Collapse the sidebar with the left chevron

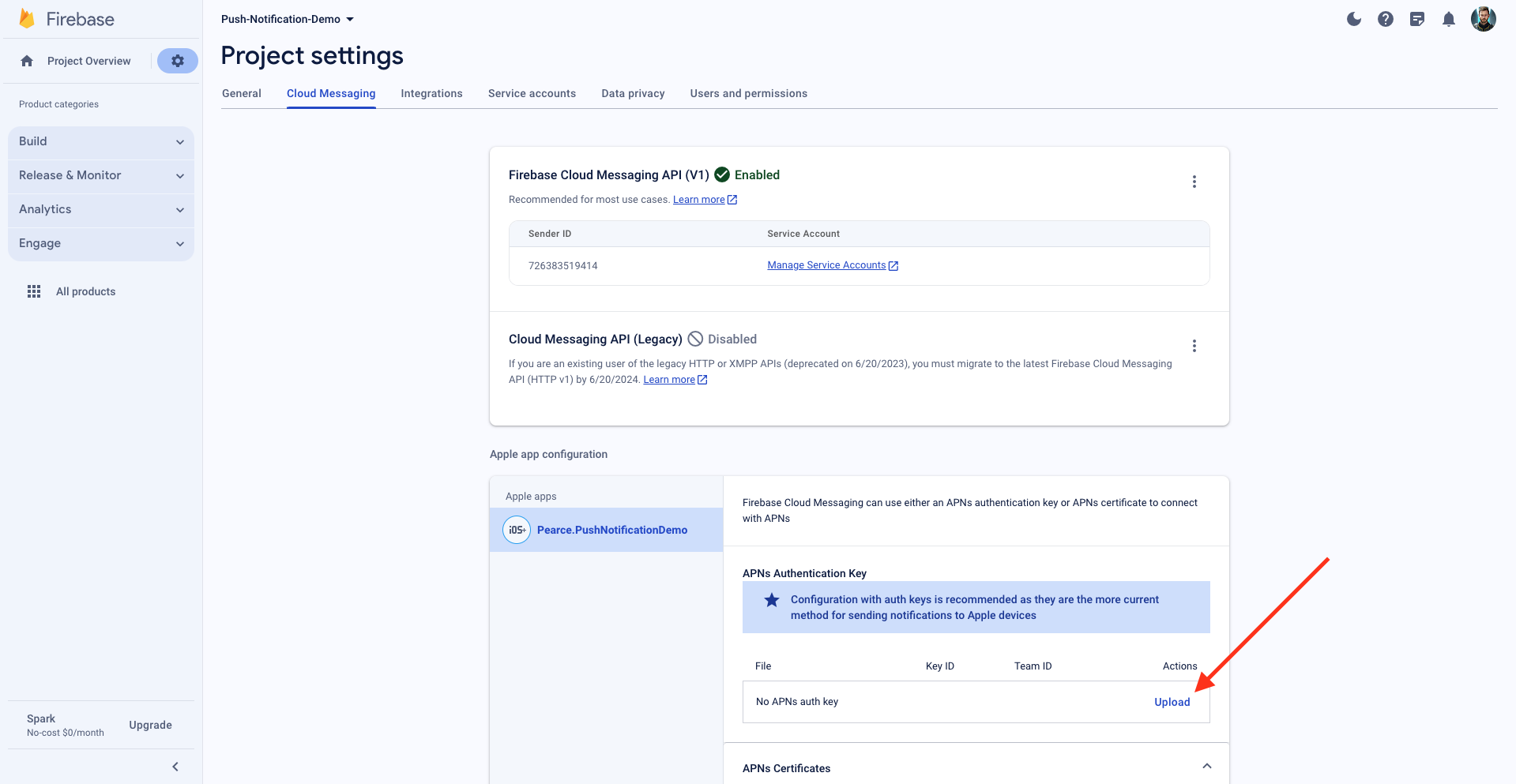coord(175,767)
